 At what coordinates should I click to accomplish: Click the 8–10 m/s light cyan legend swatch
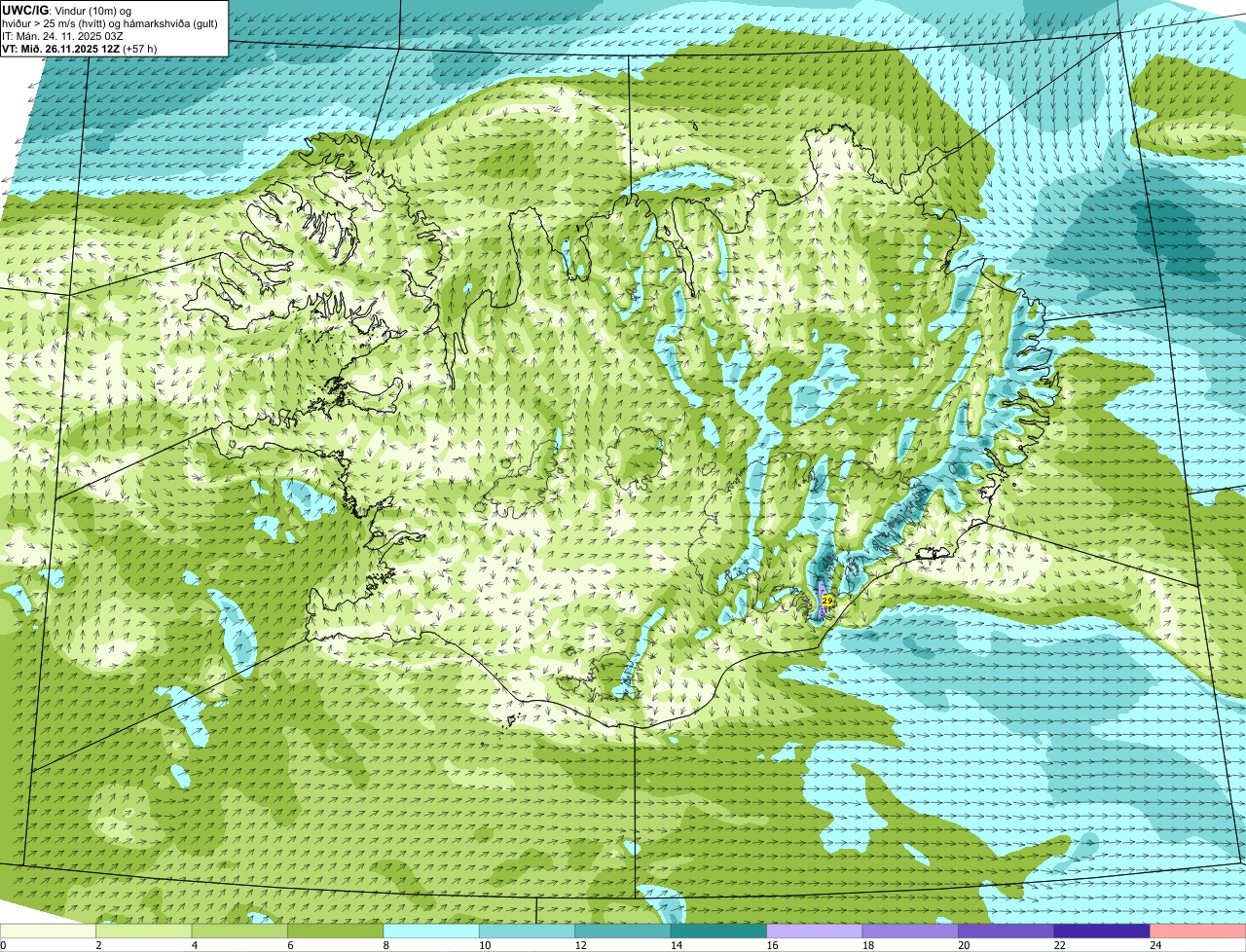[431, 931]
